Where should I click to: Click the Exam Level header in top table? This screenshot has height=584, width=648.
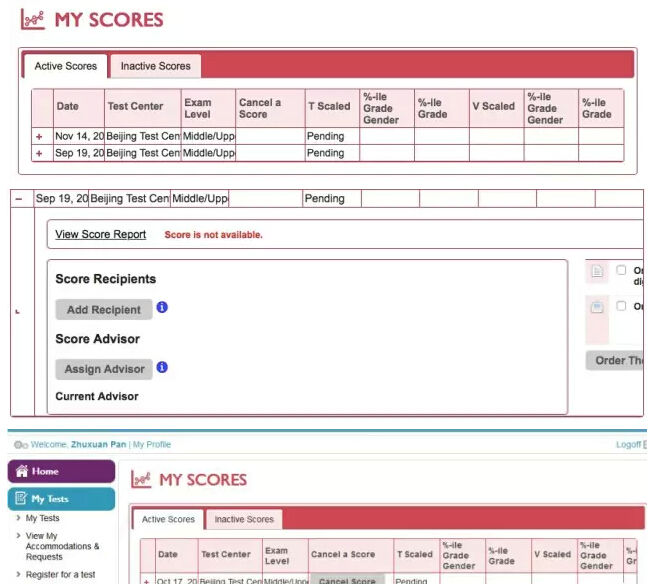coord(208,108)
